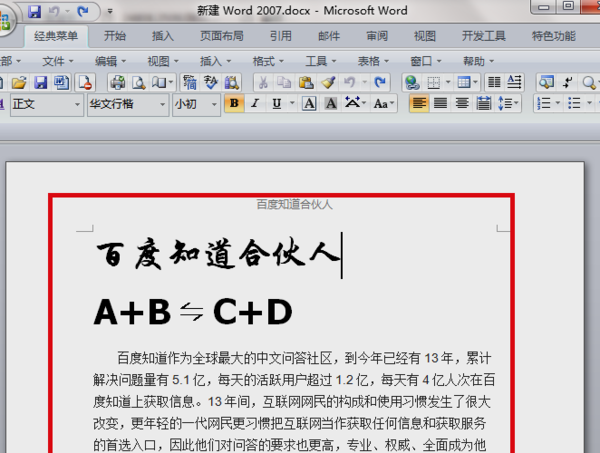
Task: Toggle Italic formatting
Action: pos(255,103)
